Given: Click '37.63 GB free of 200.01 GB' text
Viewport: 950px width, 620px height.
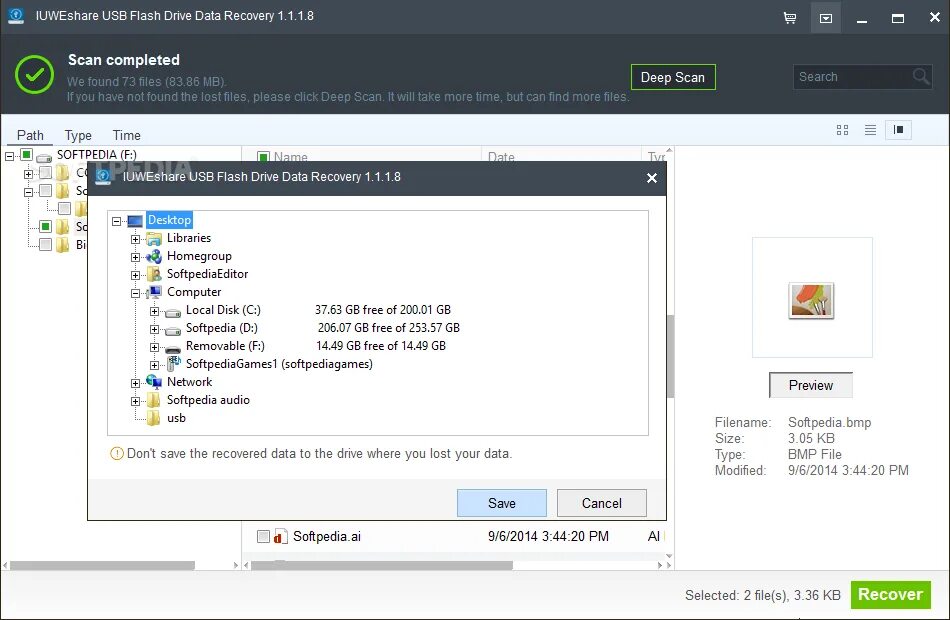Looking at the screenshot, I should [382, 310].
